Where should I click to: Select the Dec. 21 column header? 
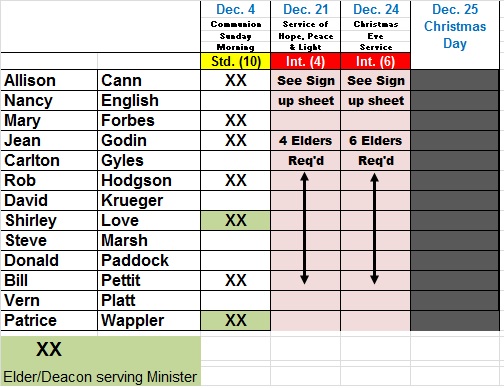tap(305, 9)
